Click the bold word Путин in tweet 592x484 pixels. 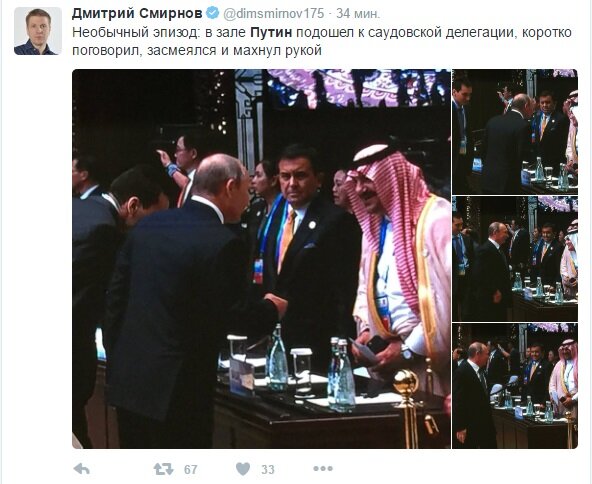point(271,33)
